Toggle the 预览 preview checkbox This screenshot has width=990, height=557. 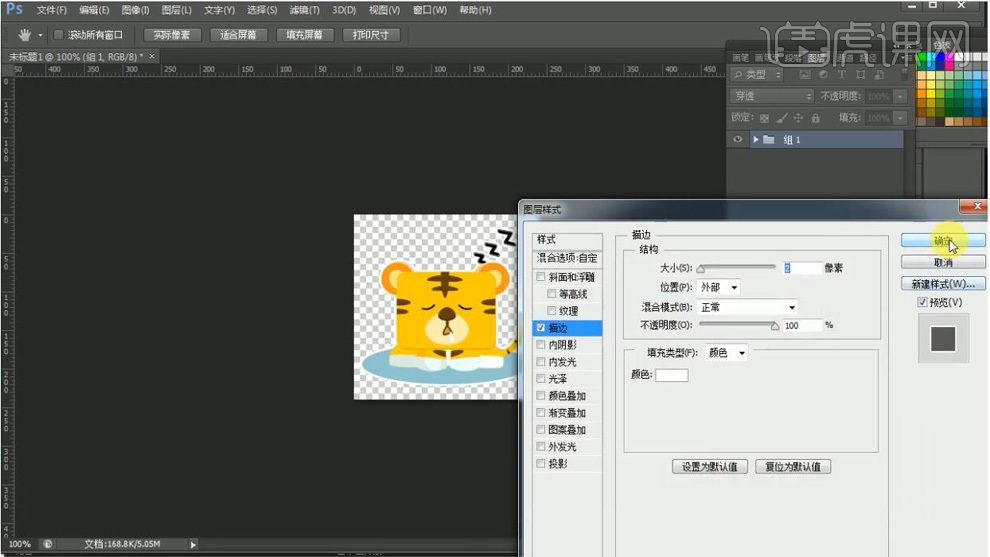coord(922,302)
